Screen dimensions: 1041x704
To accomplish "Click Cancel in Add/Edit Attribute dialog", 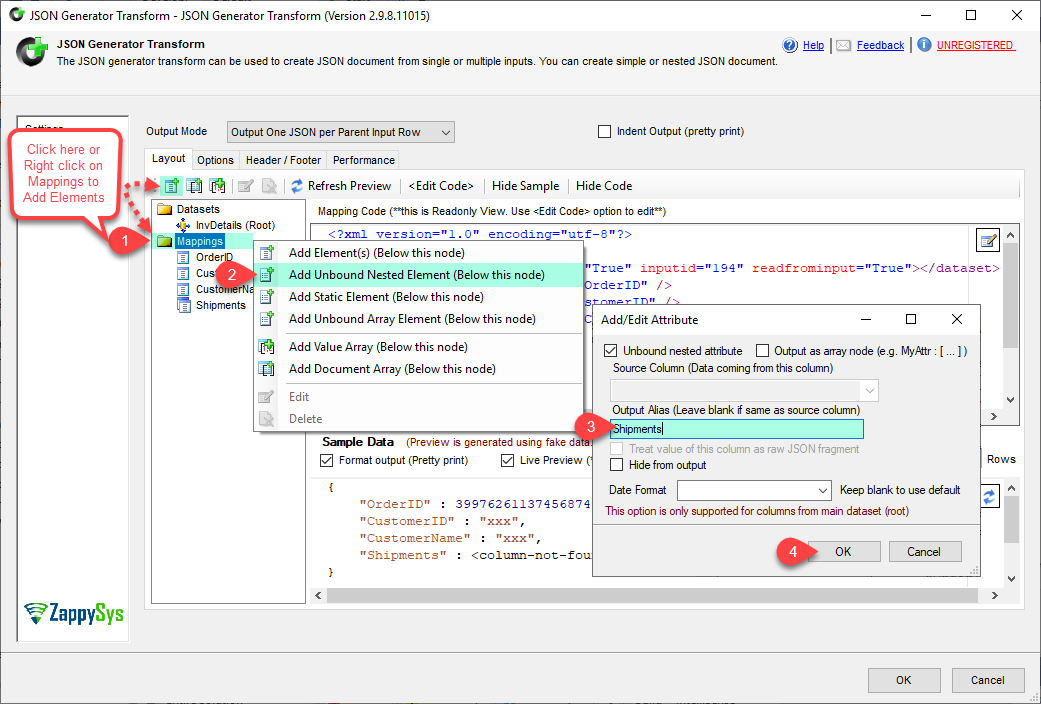I will click(924, 552).
